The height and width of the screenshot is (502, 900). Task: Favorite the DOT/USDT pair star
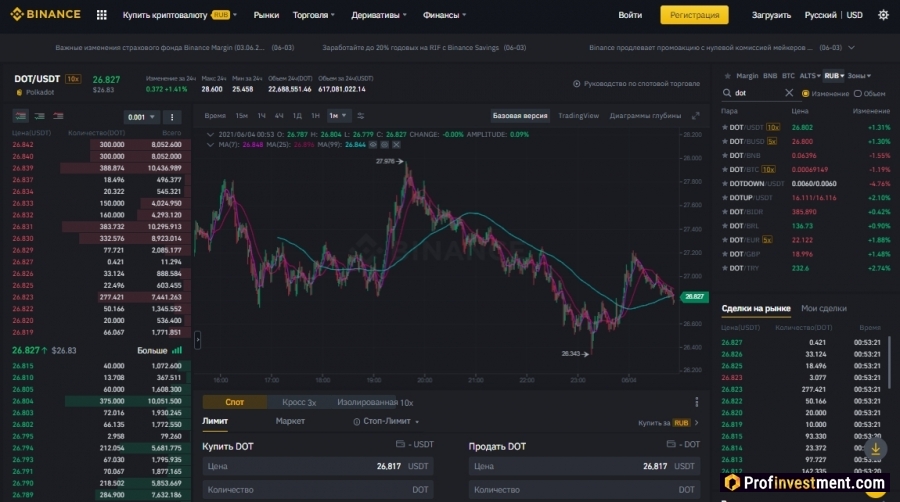[x=724, y=127]
